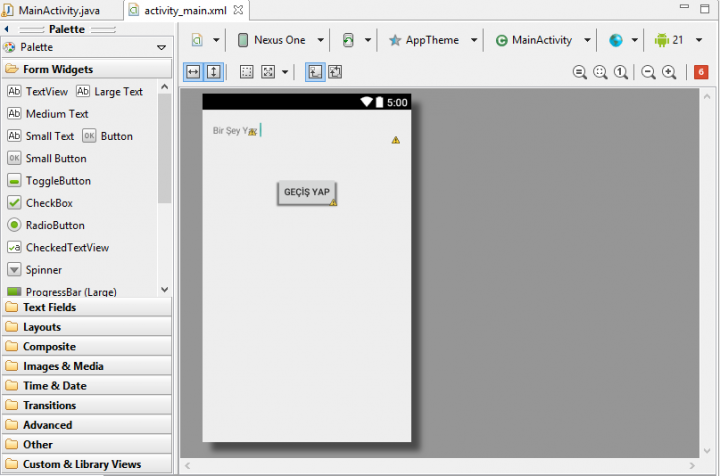Zoom out of the layout canvas

click(x=648, y=72)
